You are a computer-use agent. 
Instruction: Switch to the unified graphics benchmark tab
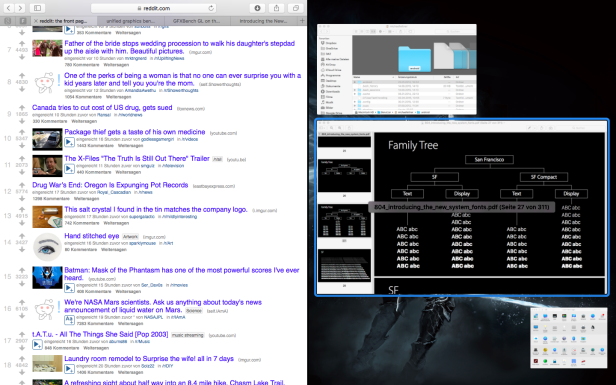(x=131, y=21)
